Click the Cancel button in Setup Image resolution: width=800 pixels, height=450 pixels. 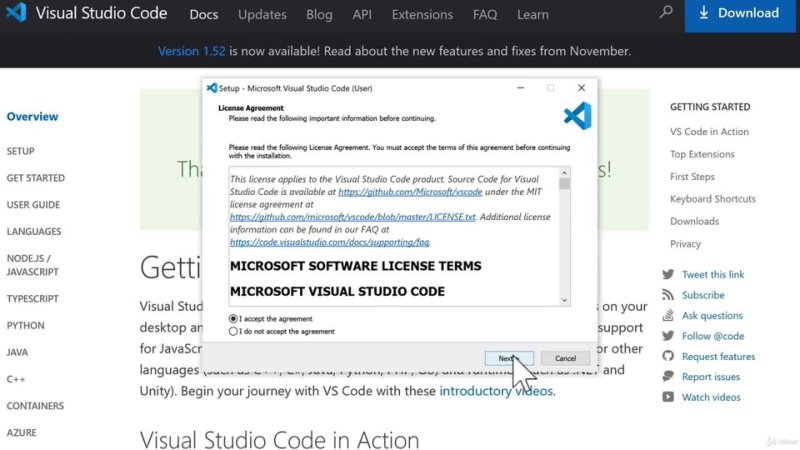click(565, 358)
